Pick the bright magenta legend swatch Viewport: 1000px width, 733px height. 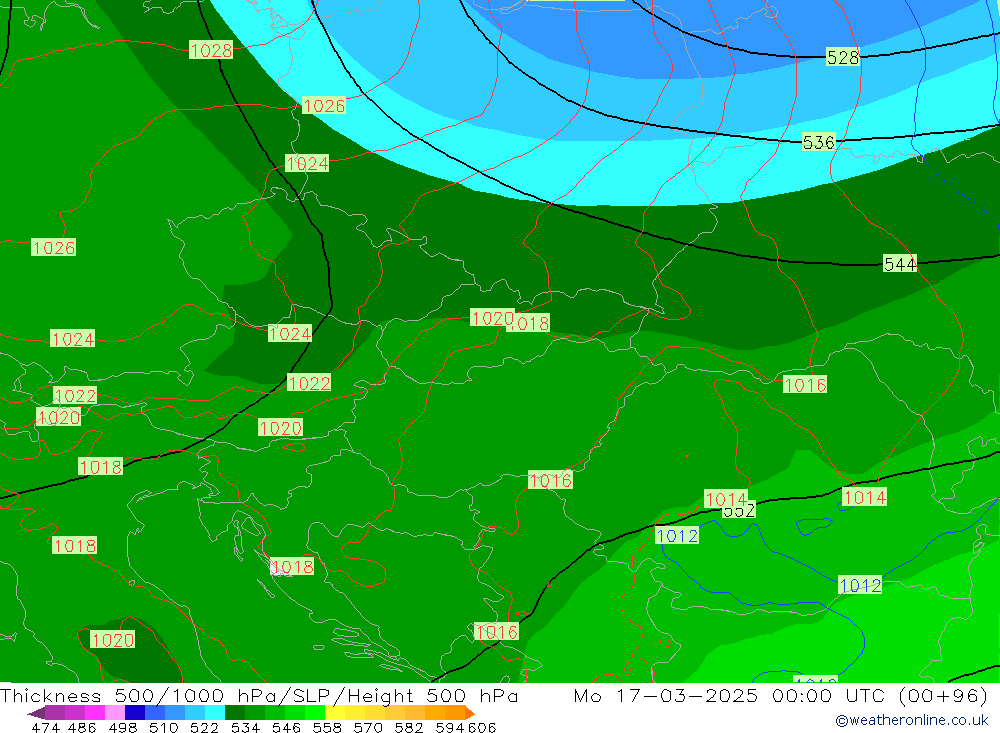pos(95,713)
